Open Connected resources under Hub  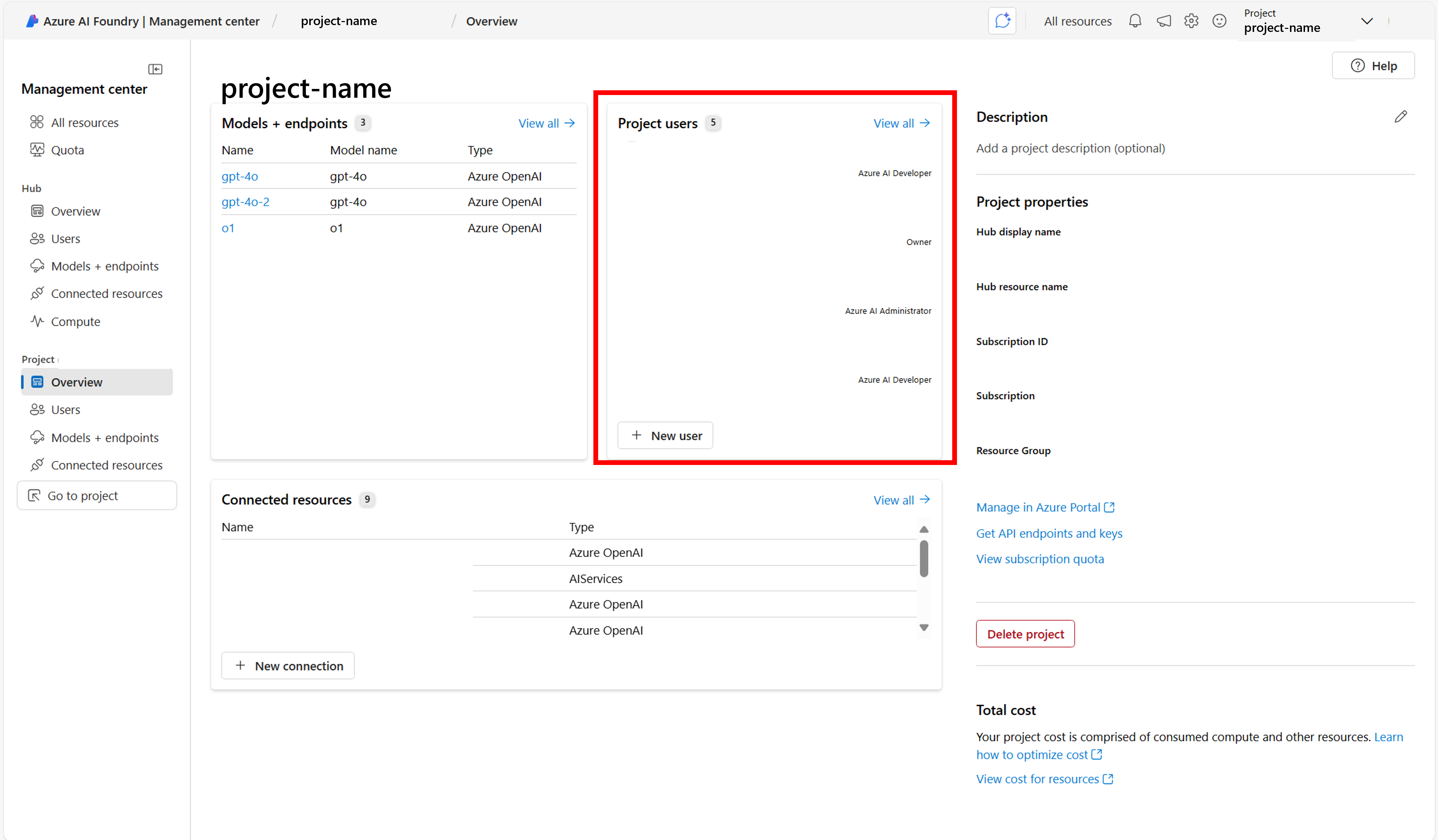pyautogui.click(x=106, y=293)
